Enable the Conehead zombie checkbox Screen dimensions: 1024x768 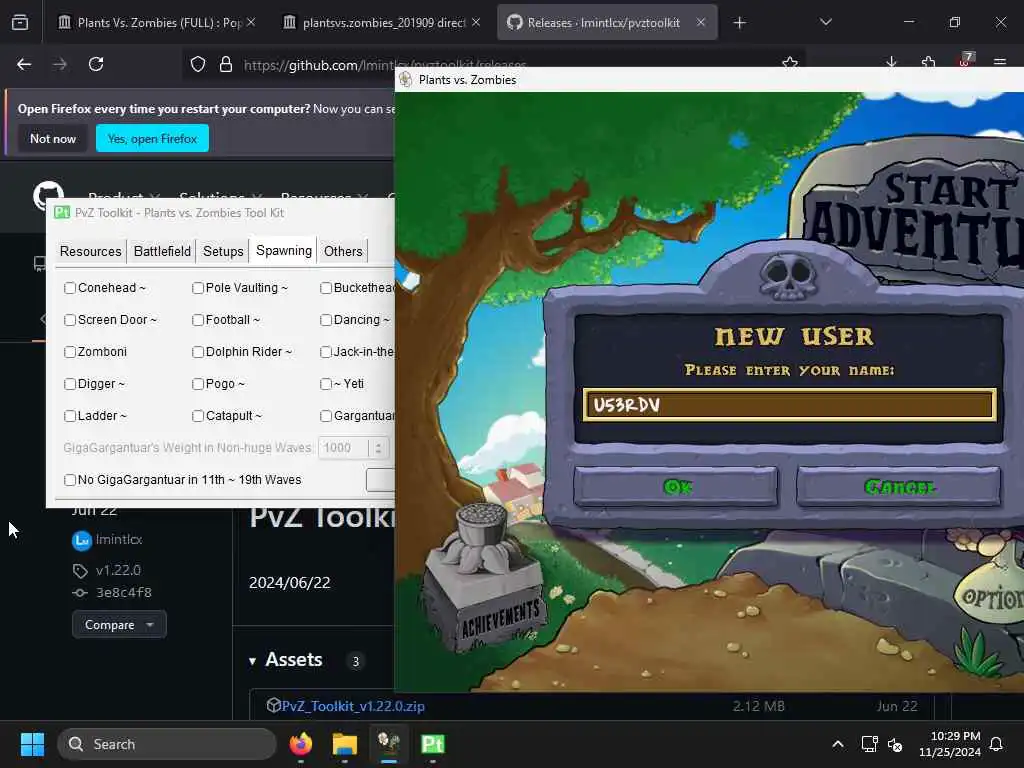(x=70, y=288)
